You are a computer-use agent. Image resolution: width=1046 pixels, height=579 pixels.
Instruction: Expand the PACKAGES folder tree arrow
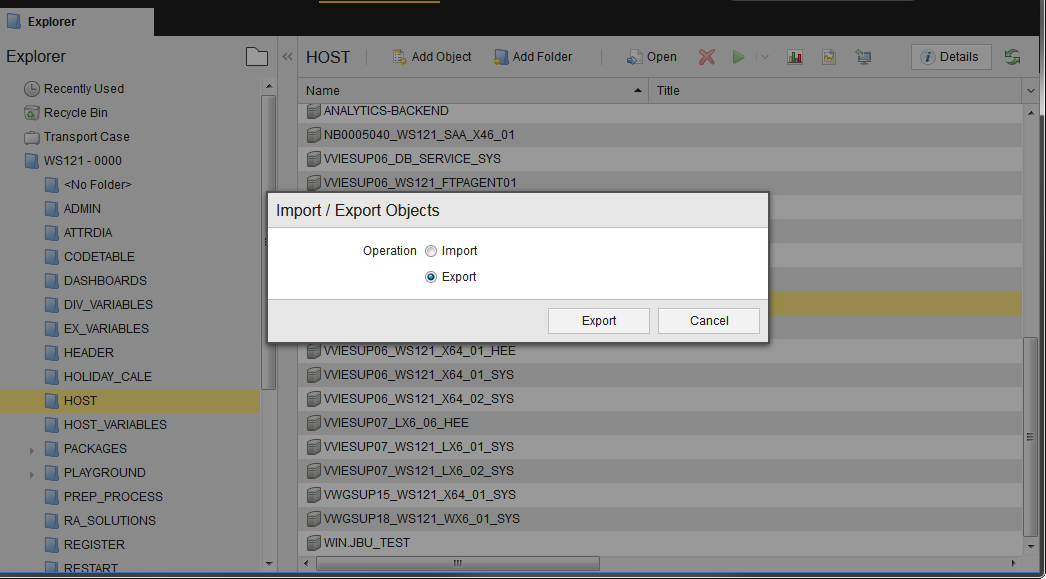32,450
